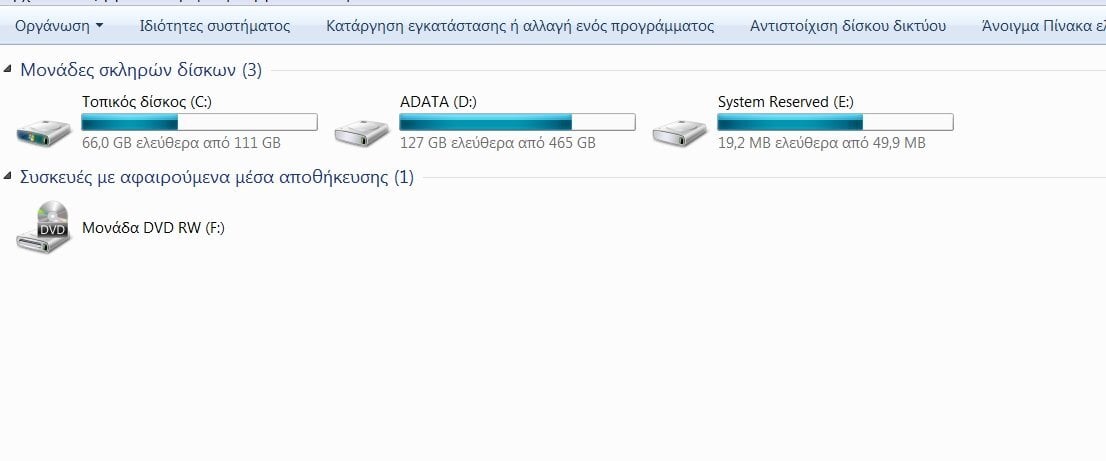Click the 19,2 MB free space text
Screen dimensions: 1106x461
(x=821, y=143)
